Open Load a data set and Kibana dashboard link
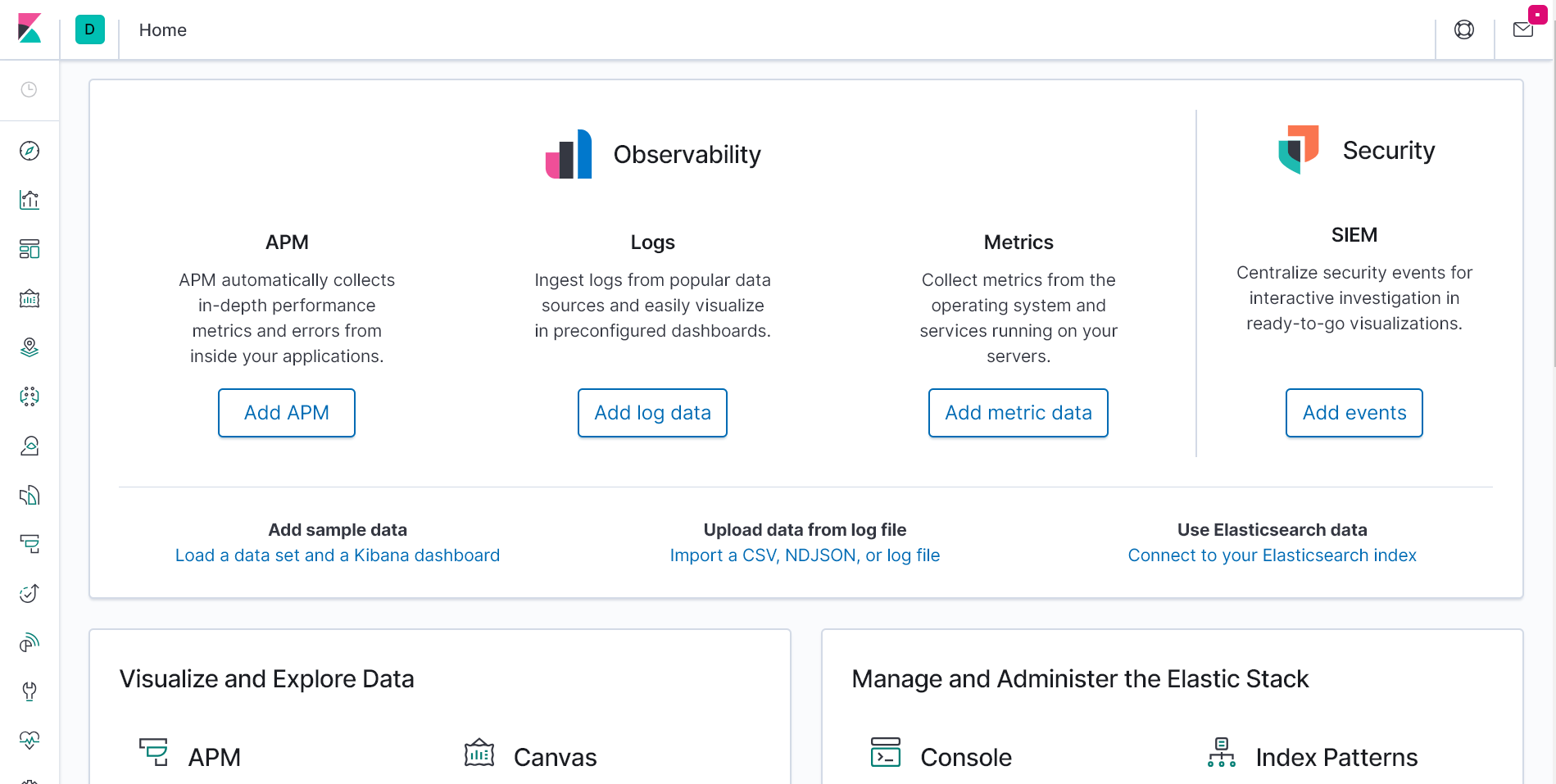The image size is (1556, 784). coord(338,555)
